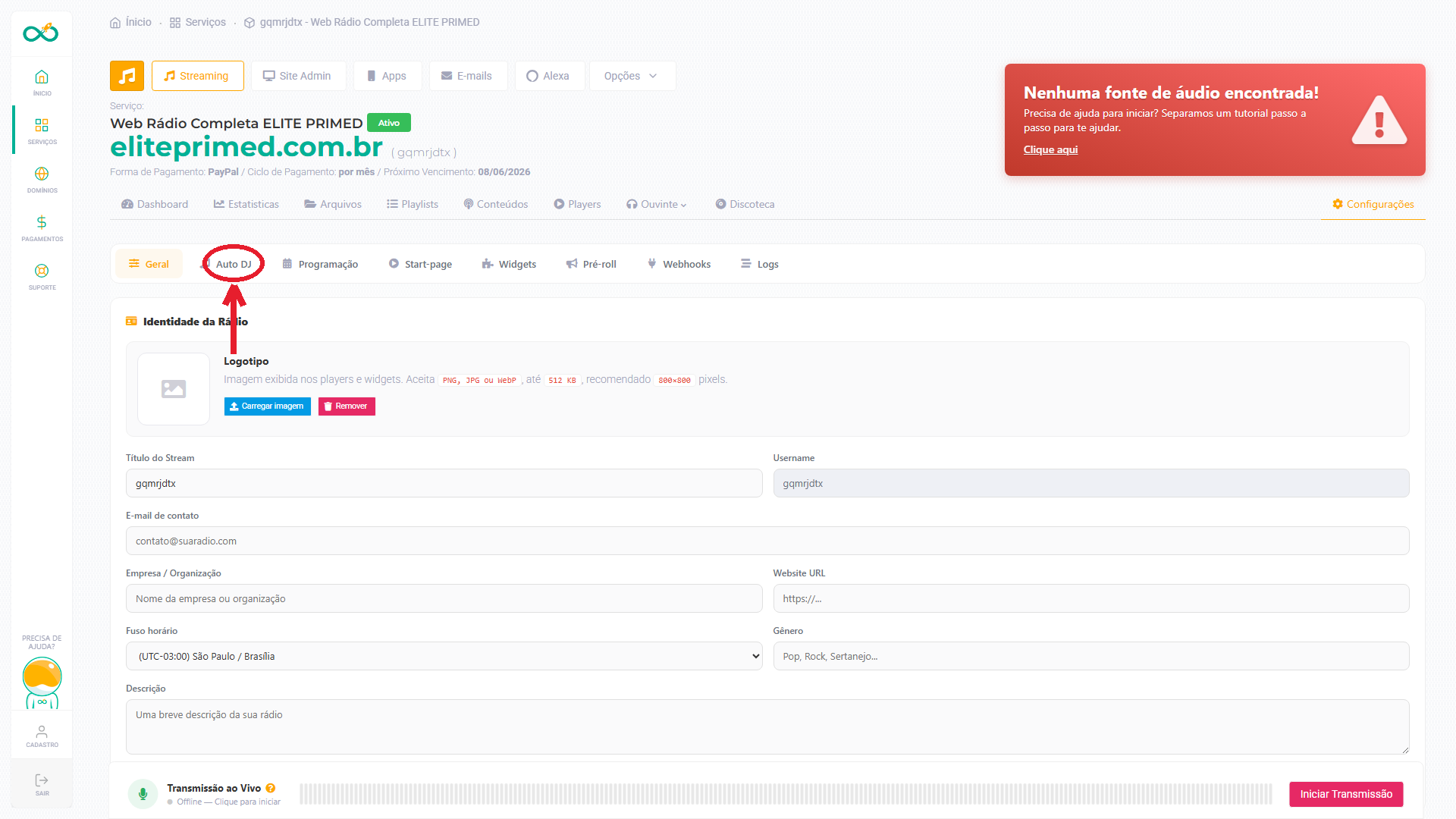Click the help question mark beside Transmissão ao Vivo
The width and height of the screenshot is (1456, 819).
(x=271, y=788)
